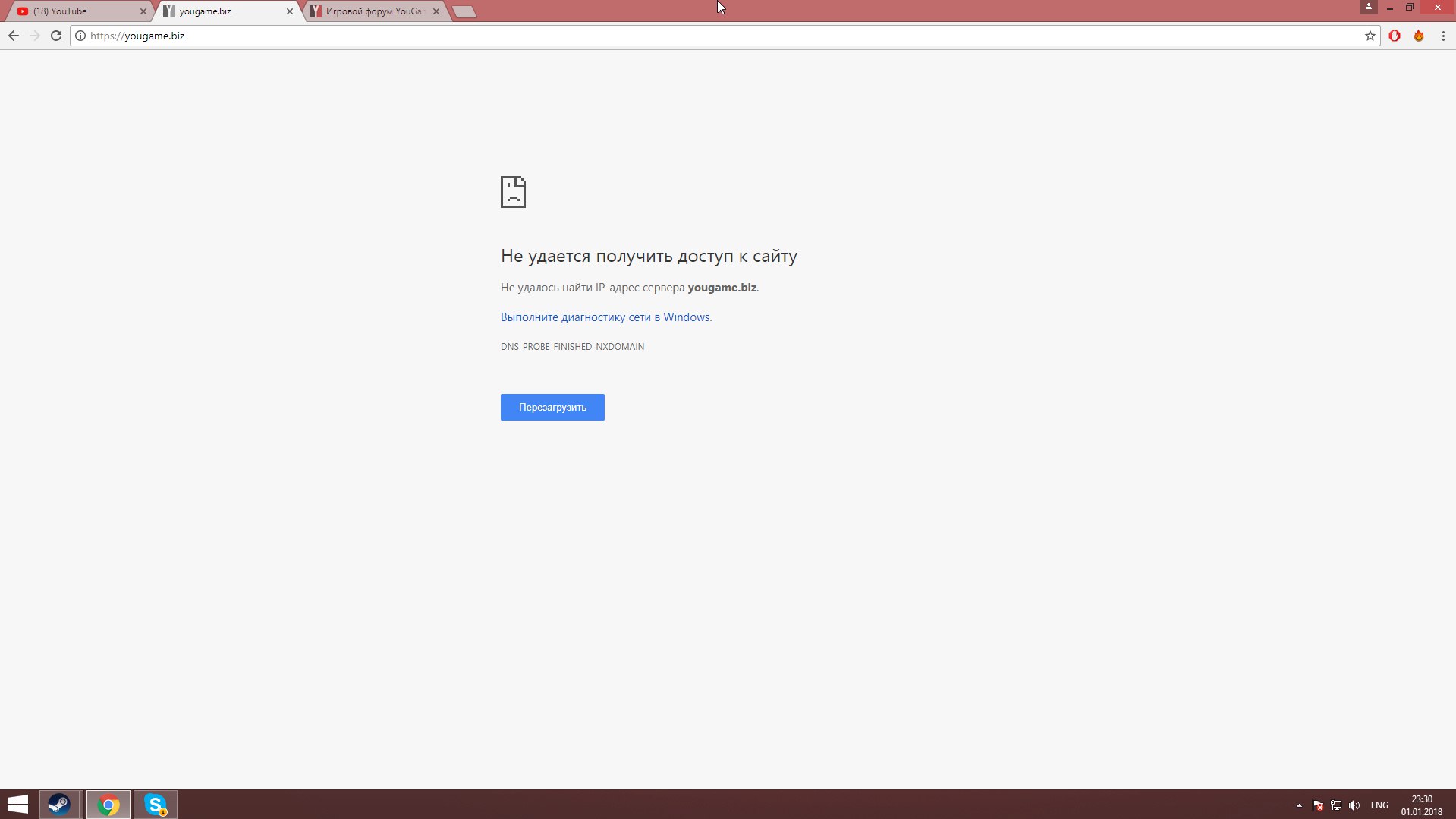Focus the address bar with https://yougame.biz

point(725,36)
